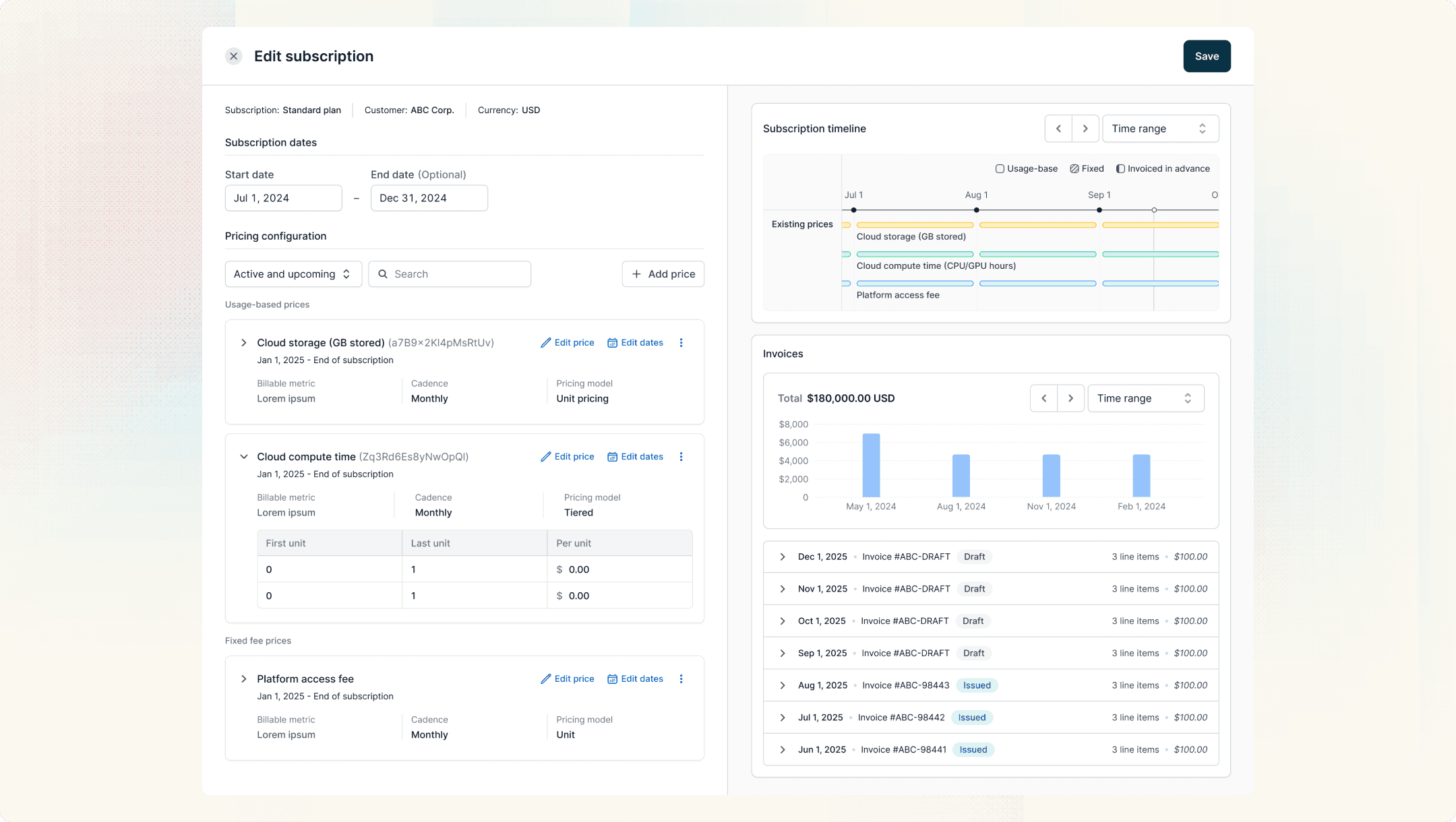Click the pencil icon for Cloud storage price
The width and height of the screenshot is (1456, 822).
[x=546, y=343]
